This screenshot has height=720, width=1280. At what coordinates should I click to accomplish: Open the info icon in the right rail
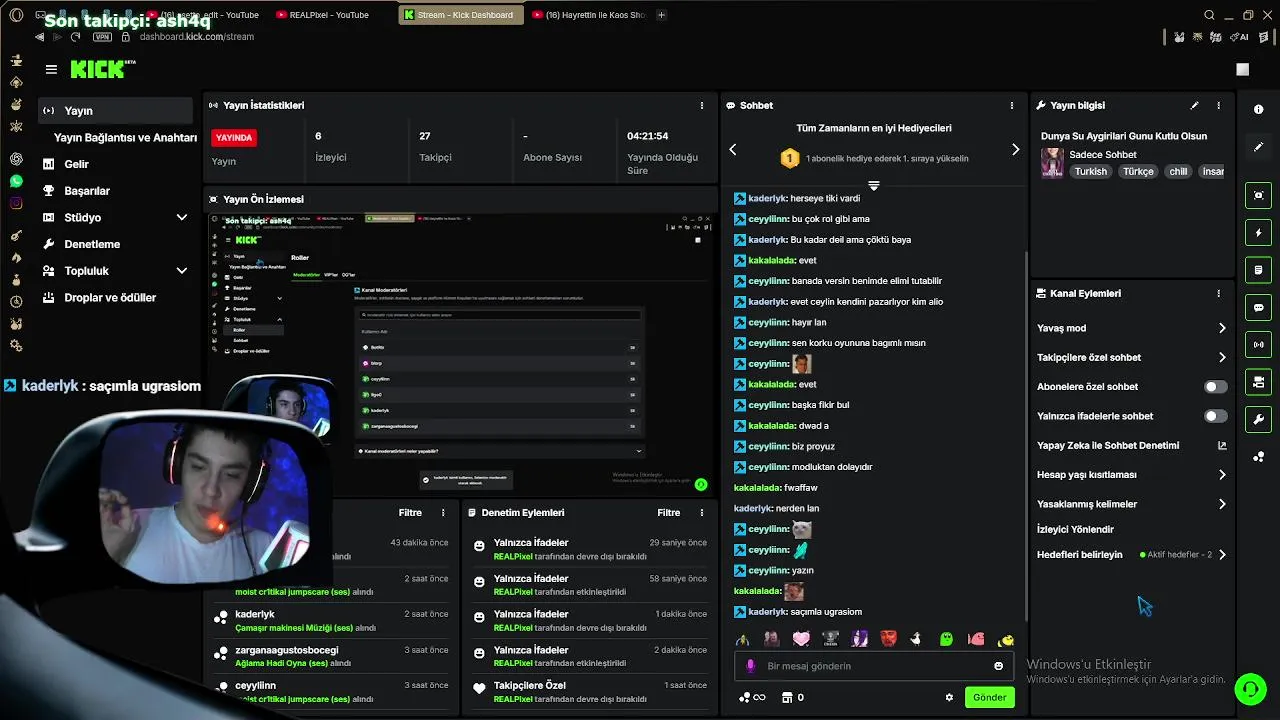pos(1258,110)
